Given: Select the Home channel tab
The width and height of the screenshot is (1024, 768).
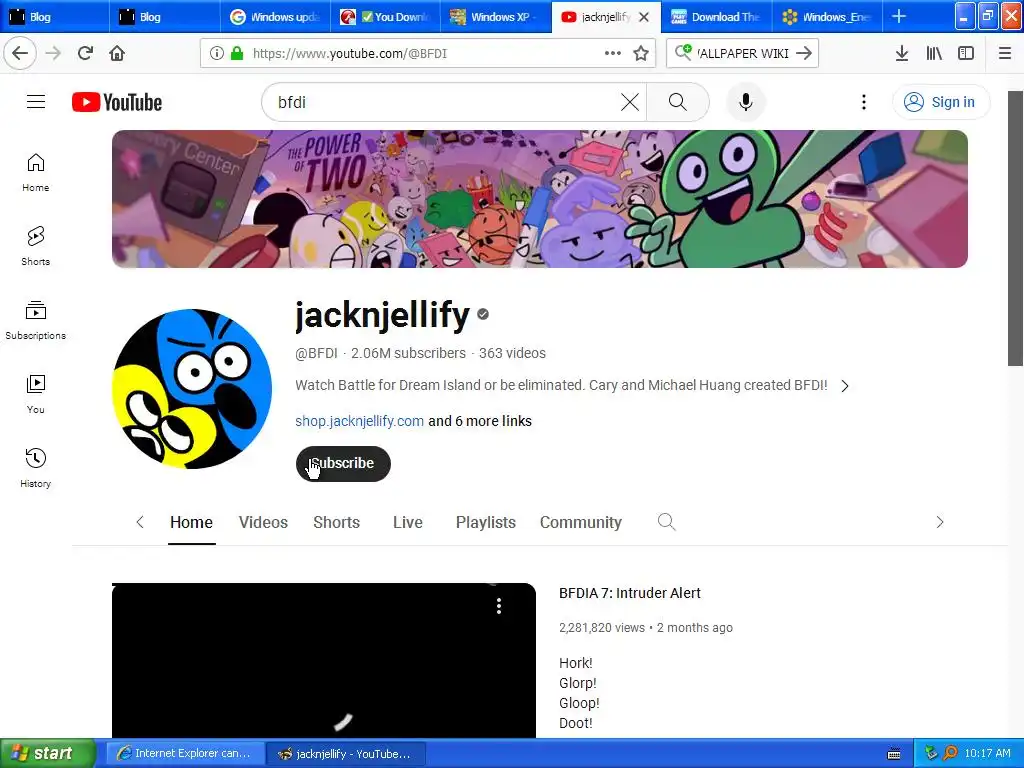Looking at the screenshot, I should click(x=191, y=522).
